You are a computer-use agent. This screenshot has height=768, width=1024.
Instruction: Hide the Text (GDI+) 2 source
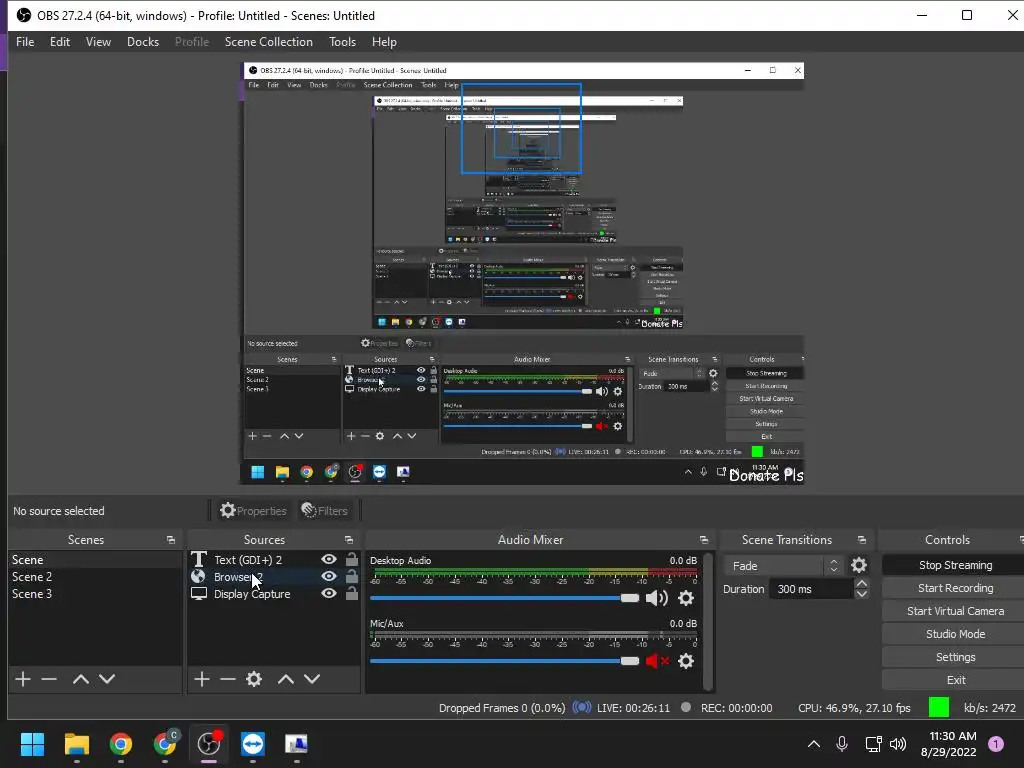point(329,559)
